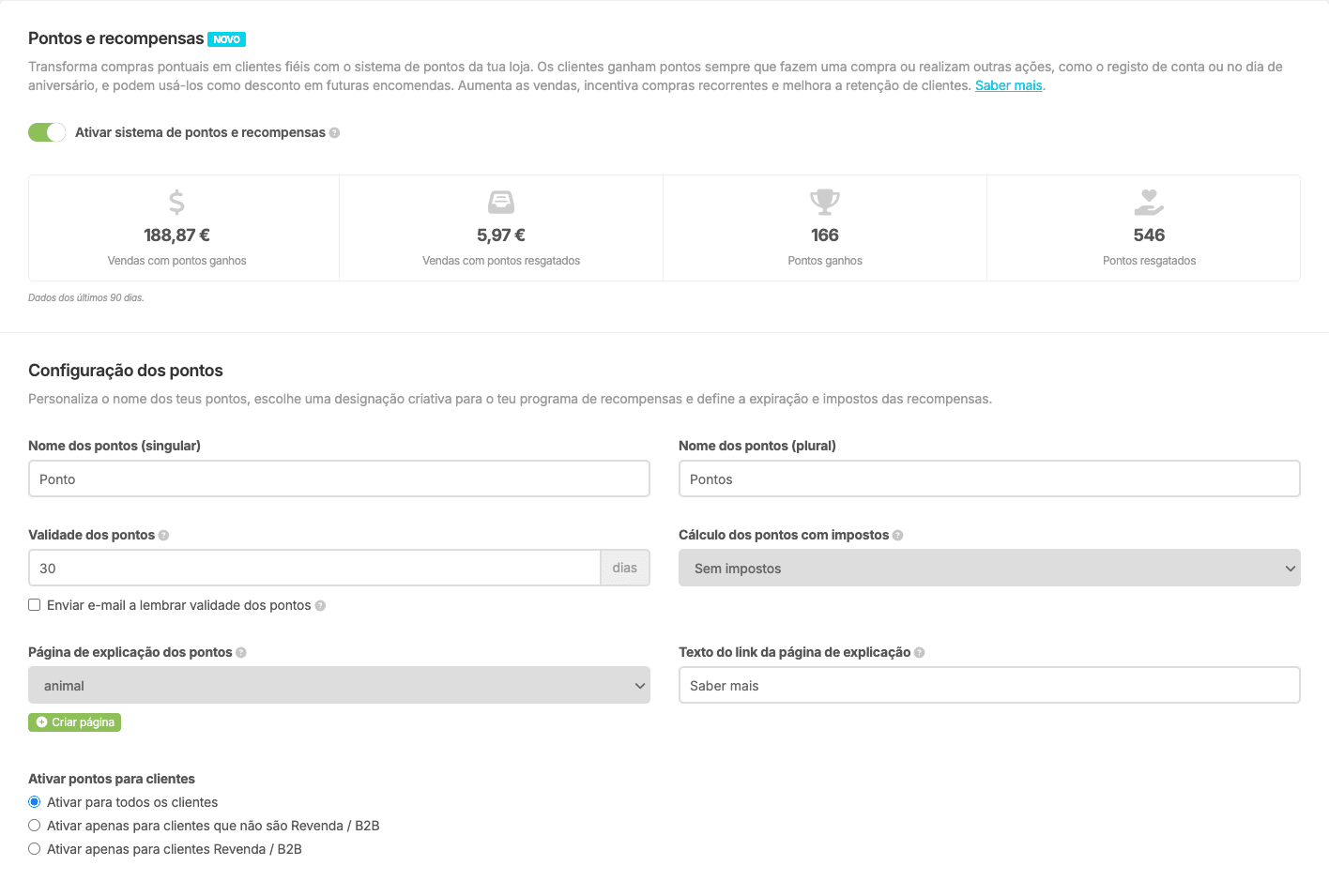Select Ativar apenas para clientes Revenda / B2B
Viewport: 1329px width, 896px height.
coord(35,849)
